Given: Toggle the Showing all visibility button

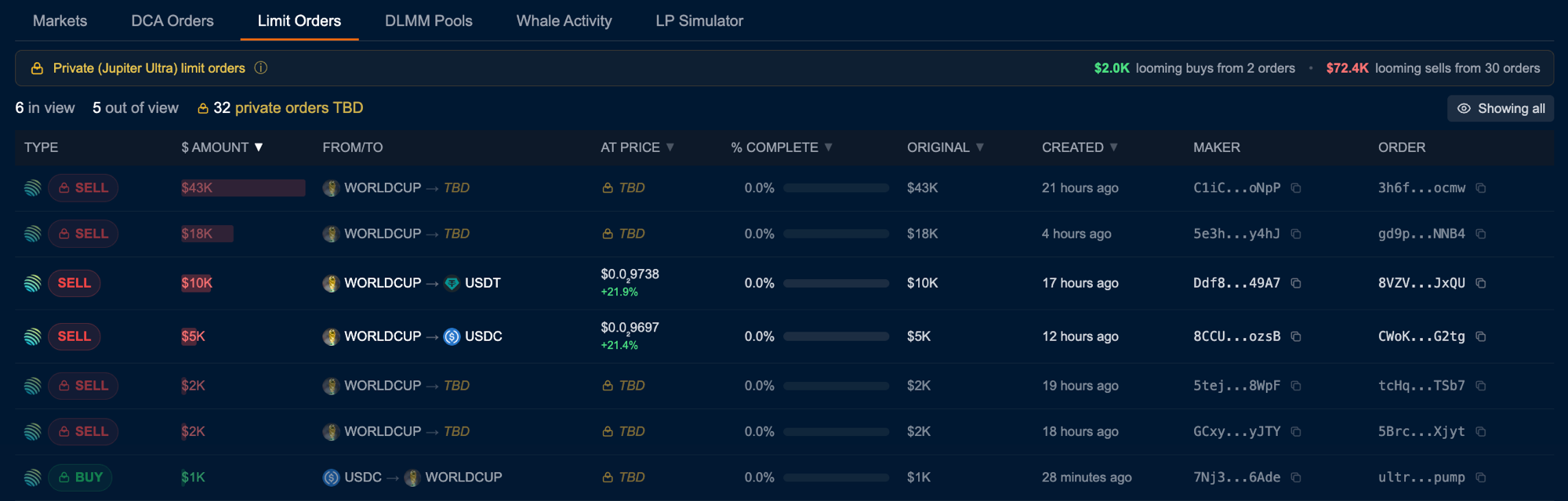Looking at the screenshot, I should pos(1501,108).
